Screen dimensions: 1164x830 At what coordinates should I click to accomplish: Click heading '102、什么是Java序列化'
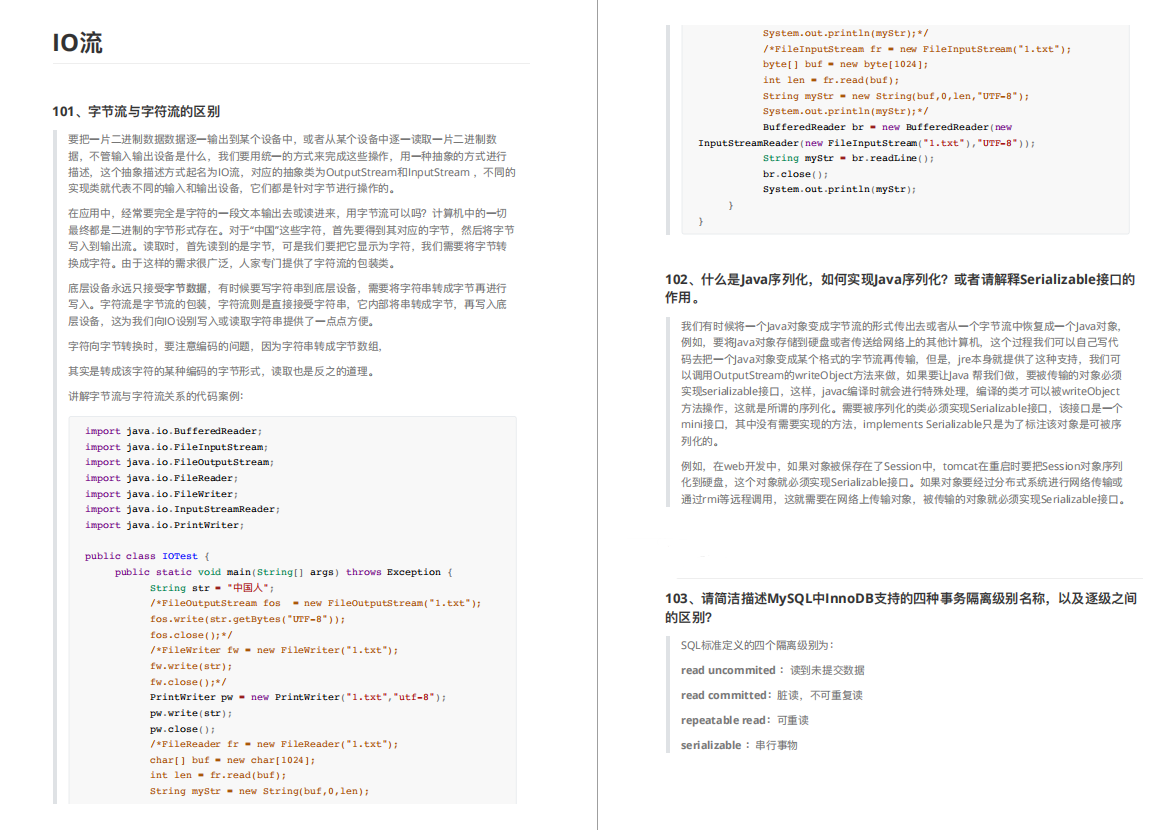coord(900,289)
